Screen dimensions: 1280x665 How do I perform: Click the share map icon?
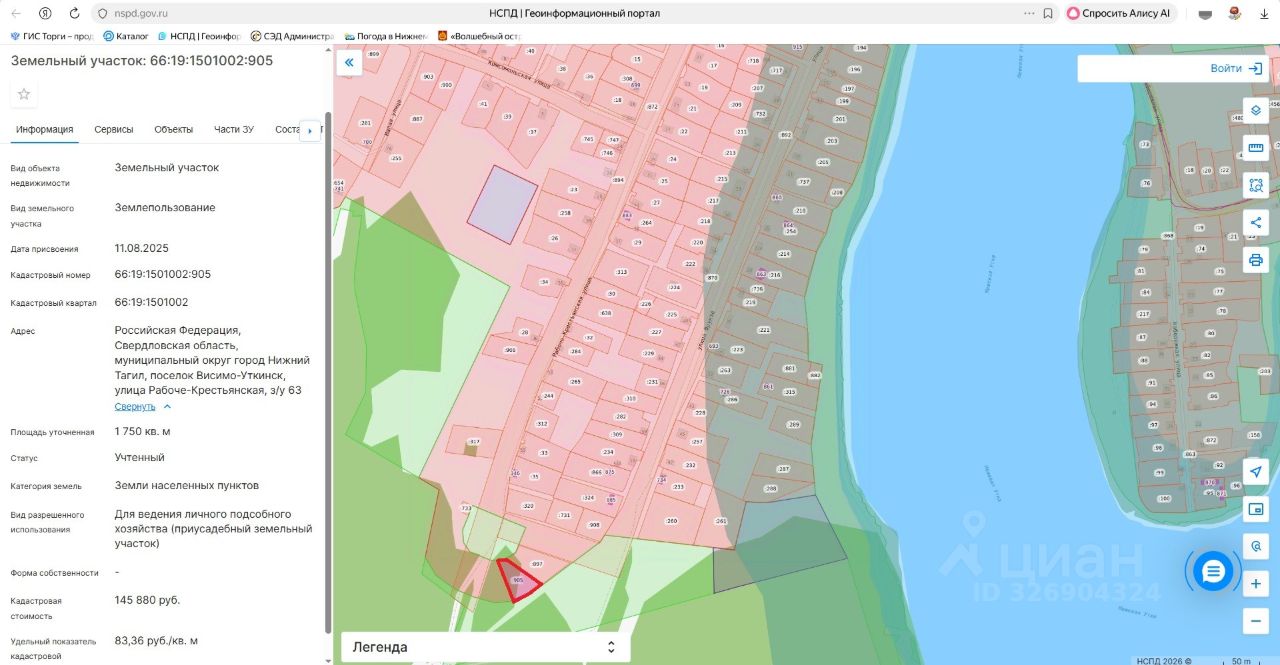point(1256,222)
